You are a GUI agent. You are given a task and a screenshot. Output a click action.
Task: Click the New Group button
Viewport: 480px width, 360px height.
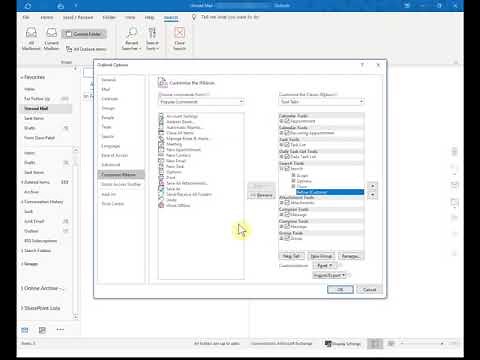(321, 256)
